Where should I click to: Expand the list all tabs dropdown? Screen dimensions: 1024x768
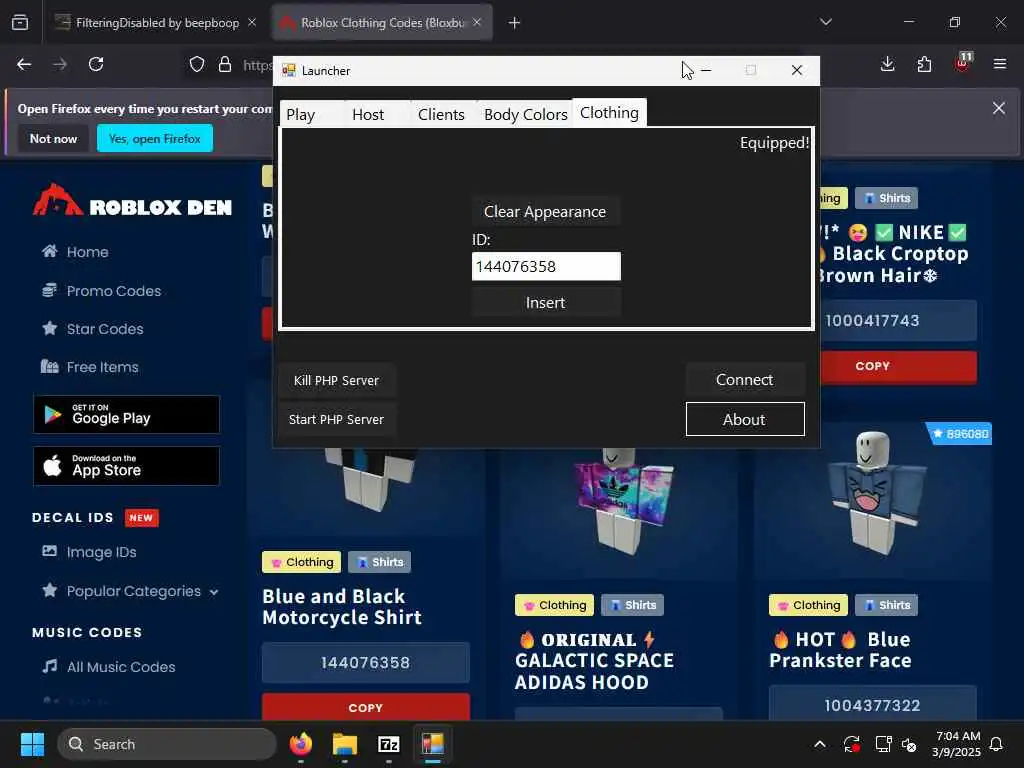[x=825, y=22]
